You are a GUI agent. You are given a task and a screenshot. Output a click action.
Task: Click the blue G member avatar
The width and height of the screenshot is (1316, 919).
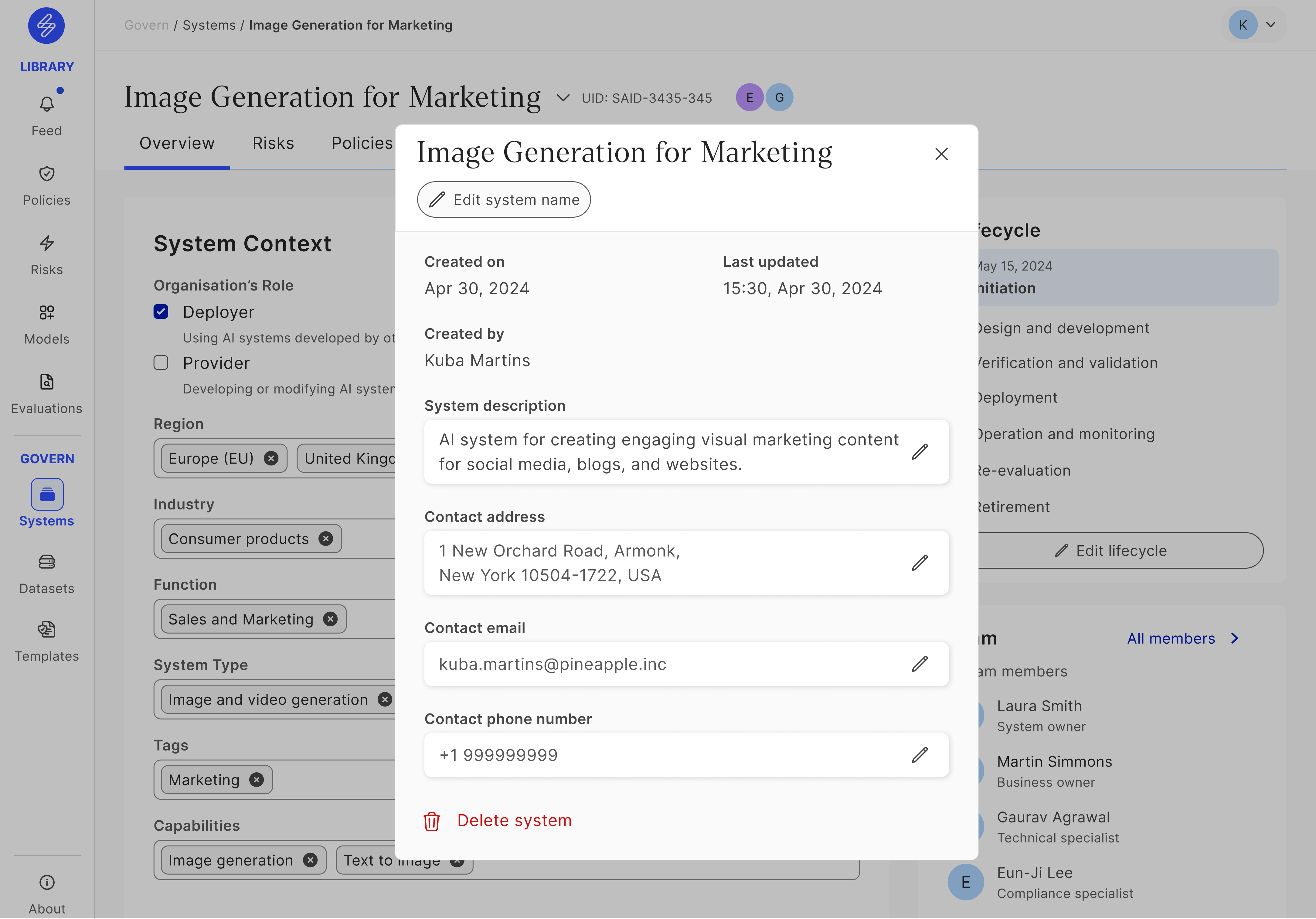[780, 97]
